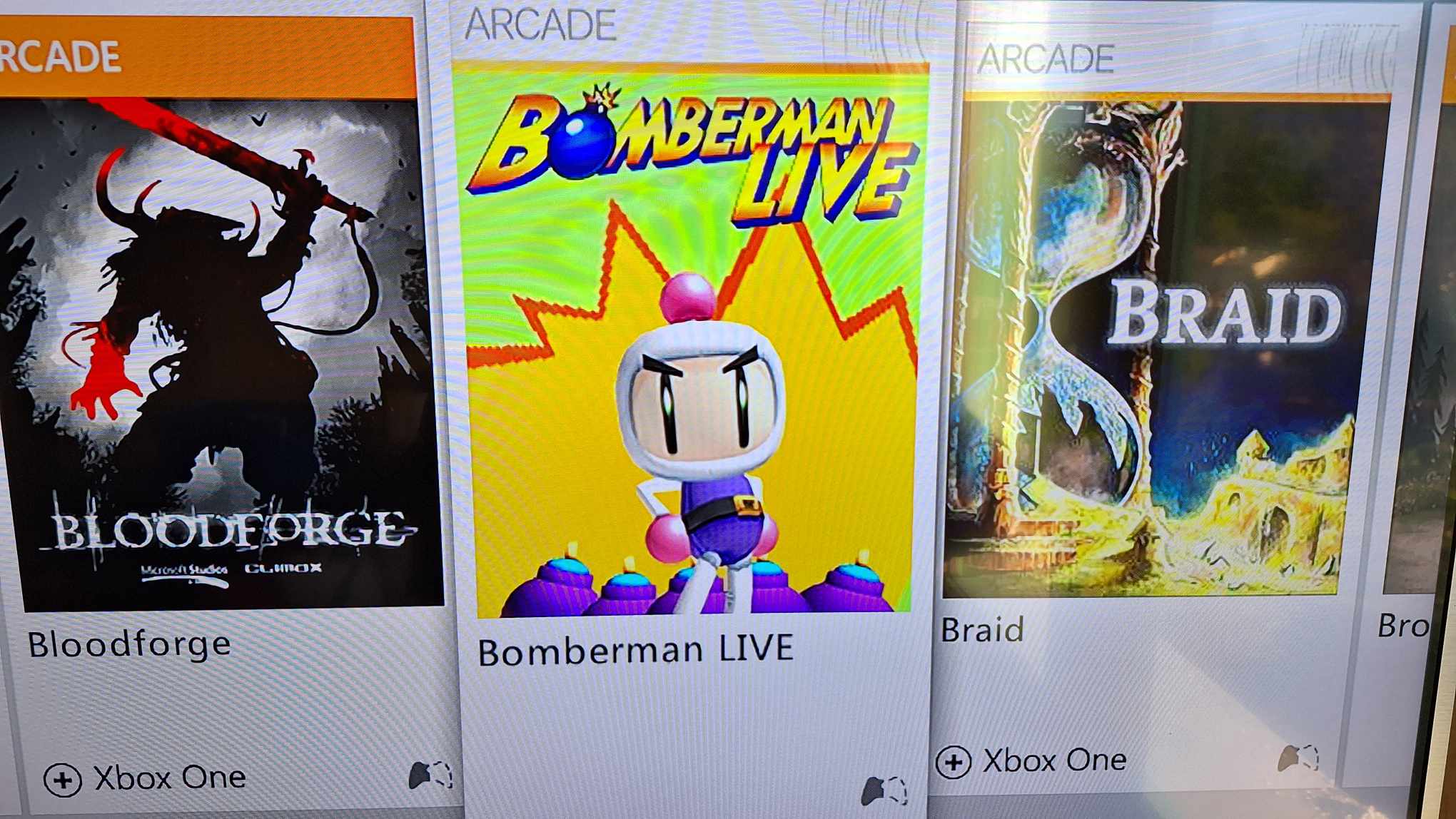Click the plus icon beside Braid's Xbox One

[x=954, y=762]
